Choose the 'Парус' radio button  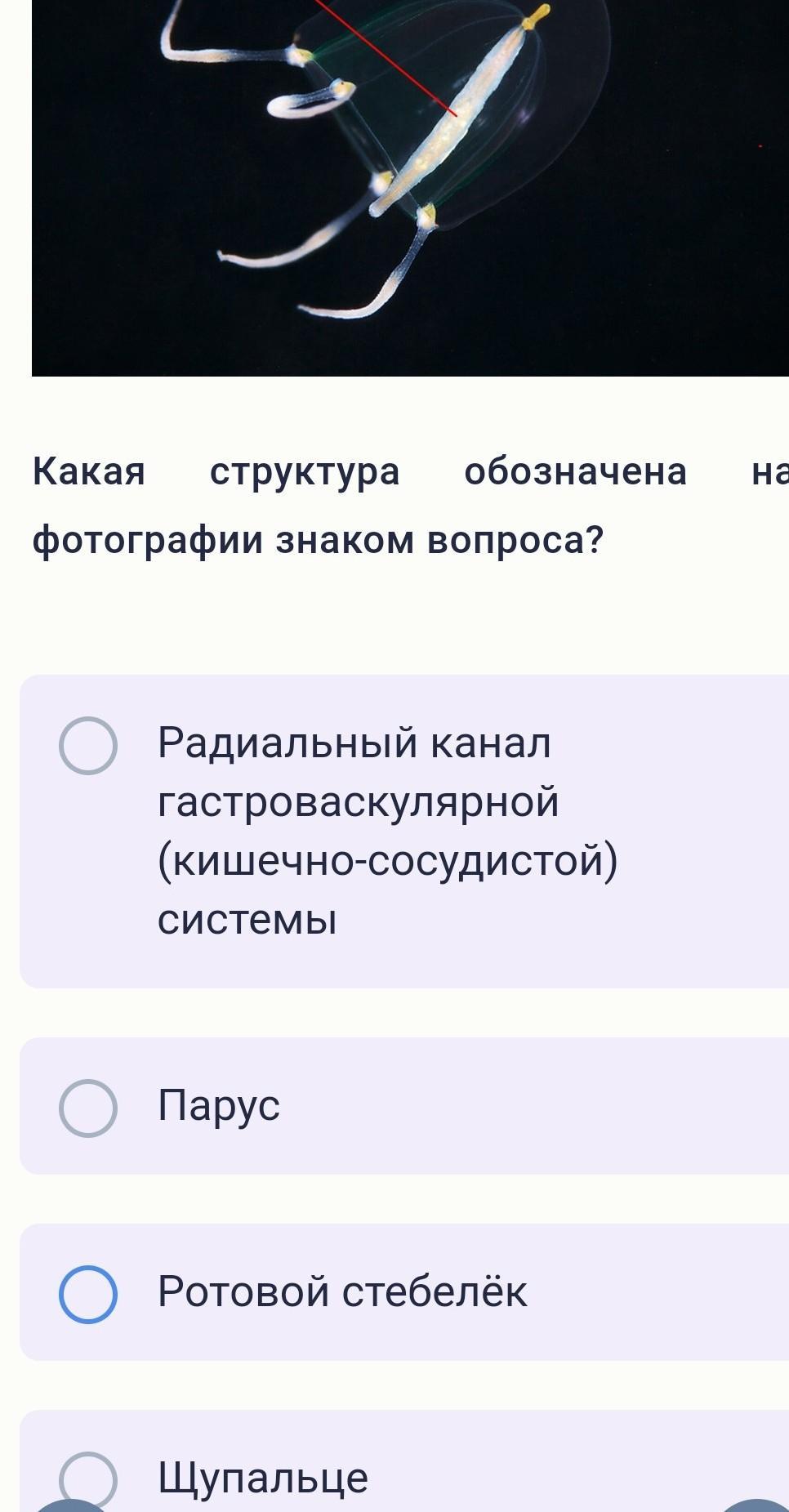point(88,1108)
